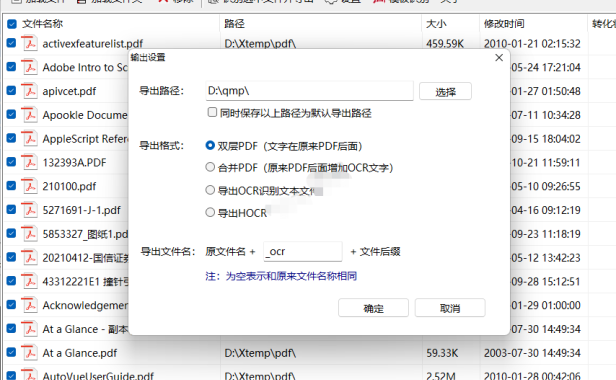Click PDF icon of 20210412-国信证券 row
The width and height of the screenshot is (616, 380).
(29, 257)
